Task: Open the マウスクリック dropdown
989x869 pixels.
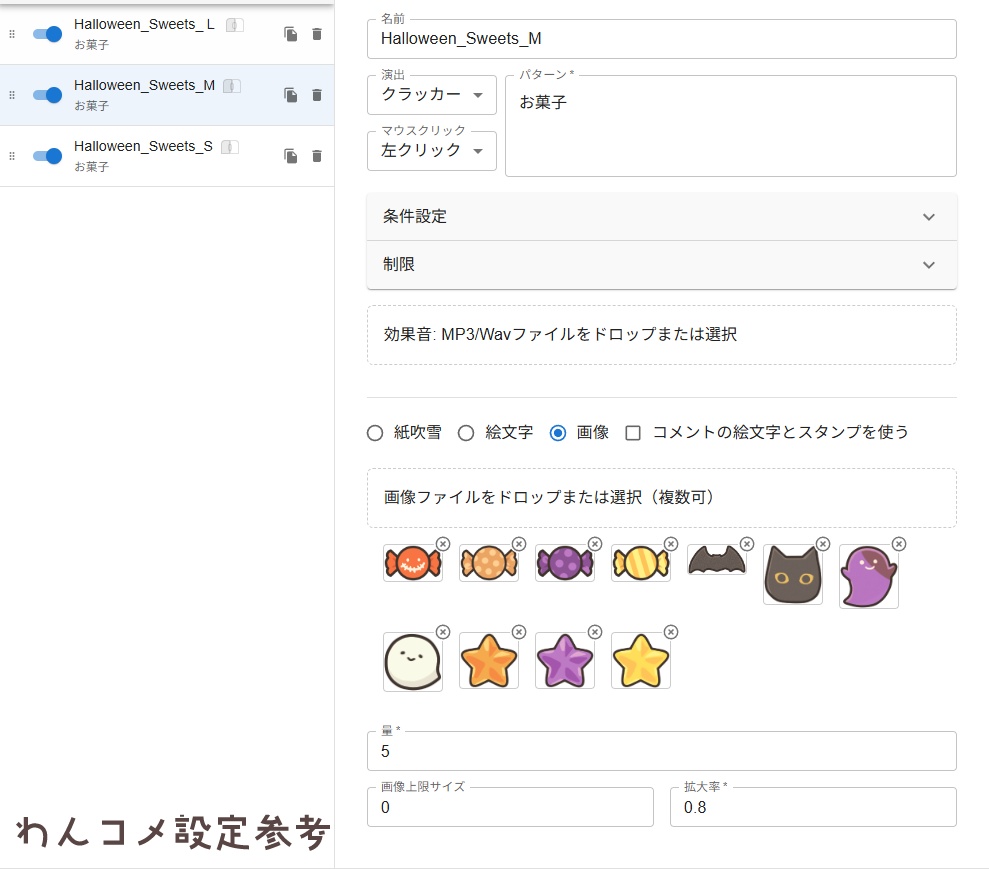Action: tap(431, 150)
